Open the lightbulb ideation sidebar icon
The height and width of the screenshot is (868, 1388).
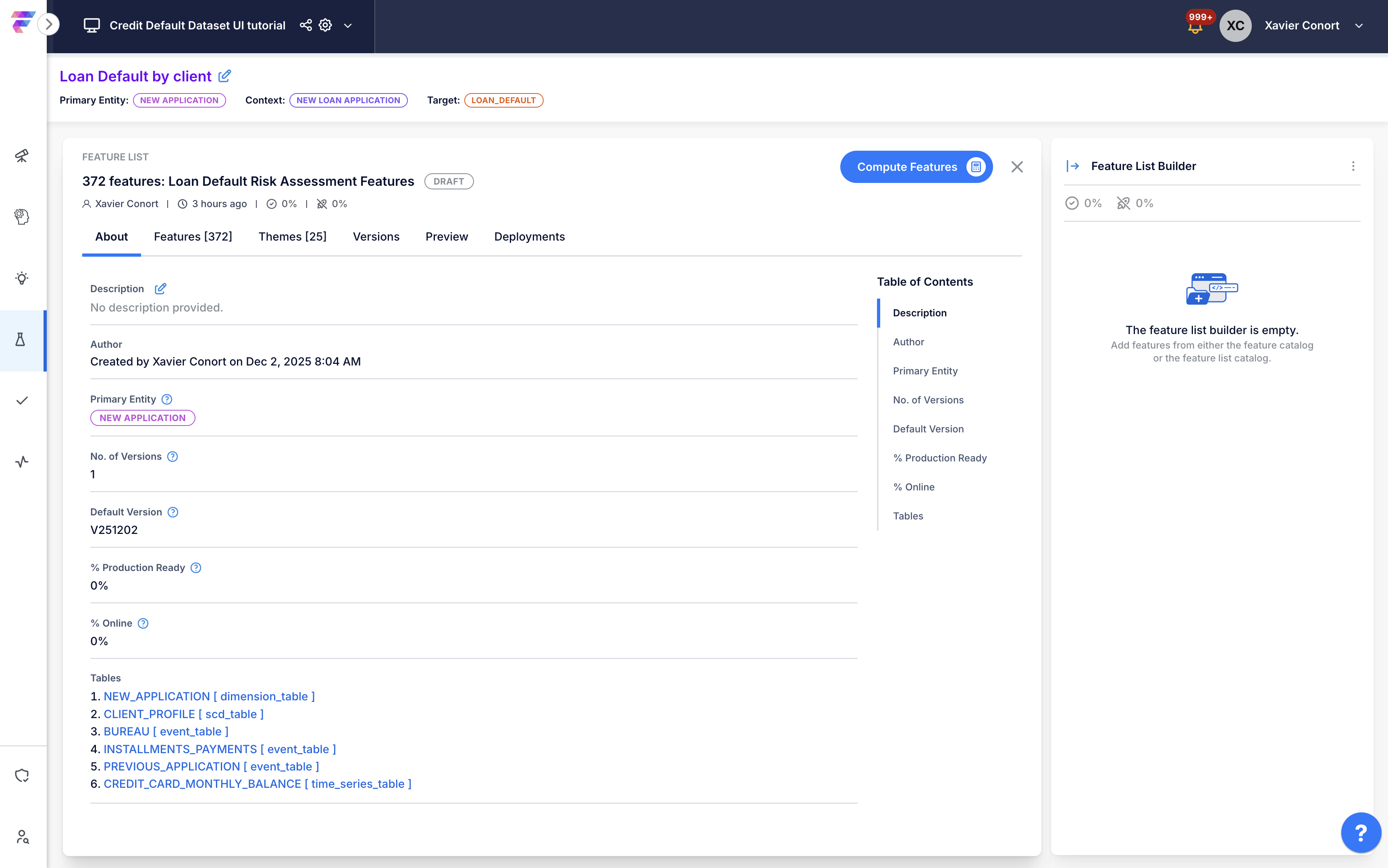point(22,278)
